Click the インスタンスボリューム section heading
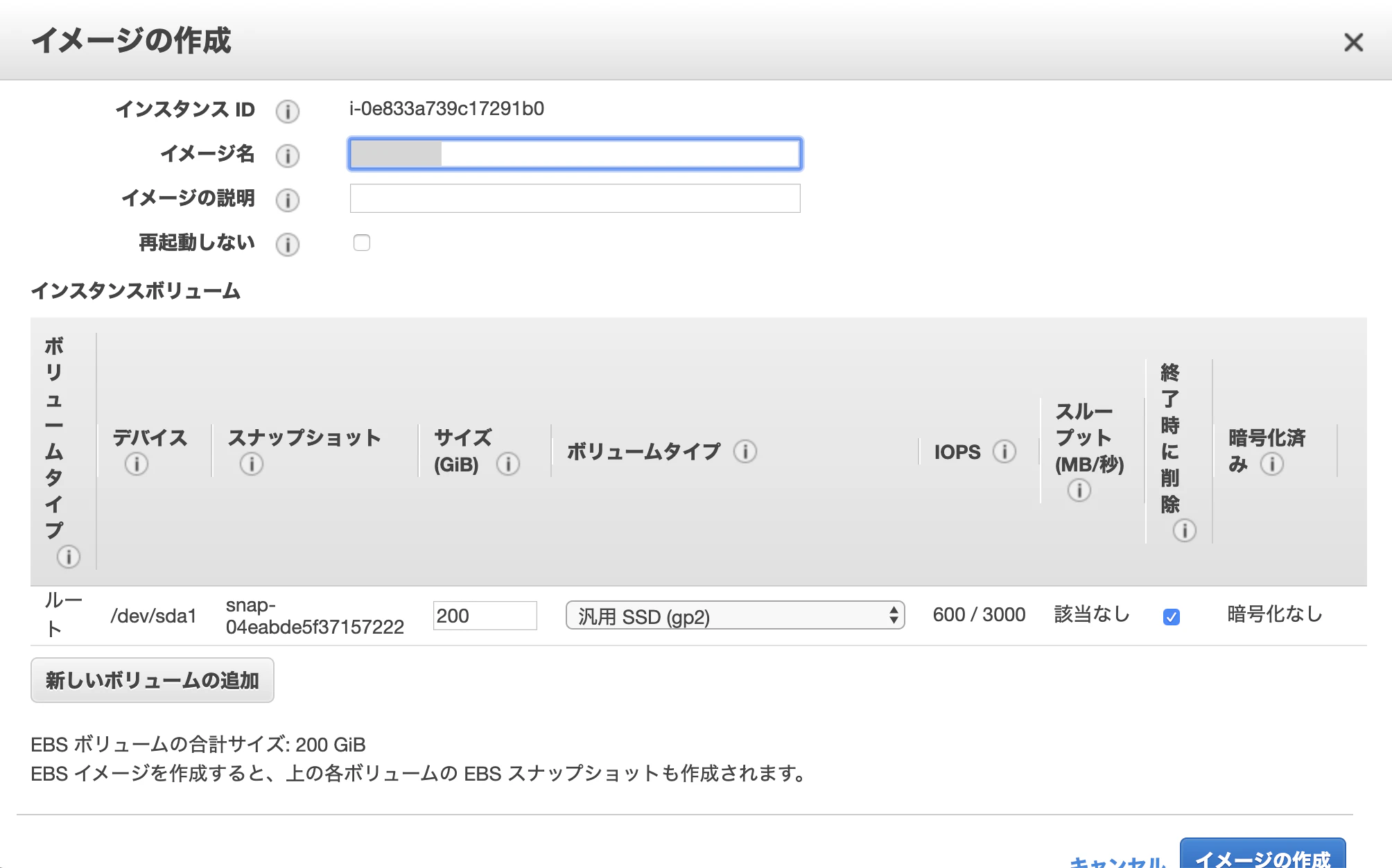Viewport: 1392px width, 868px height. 136,290
